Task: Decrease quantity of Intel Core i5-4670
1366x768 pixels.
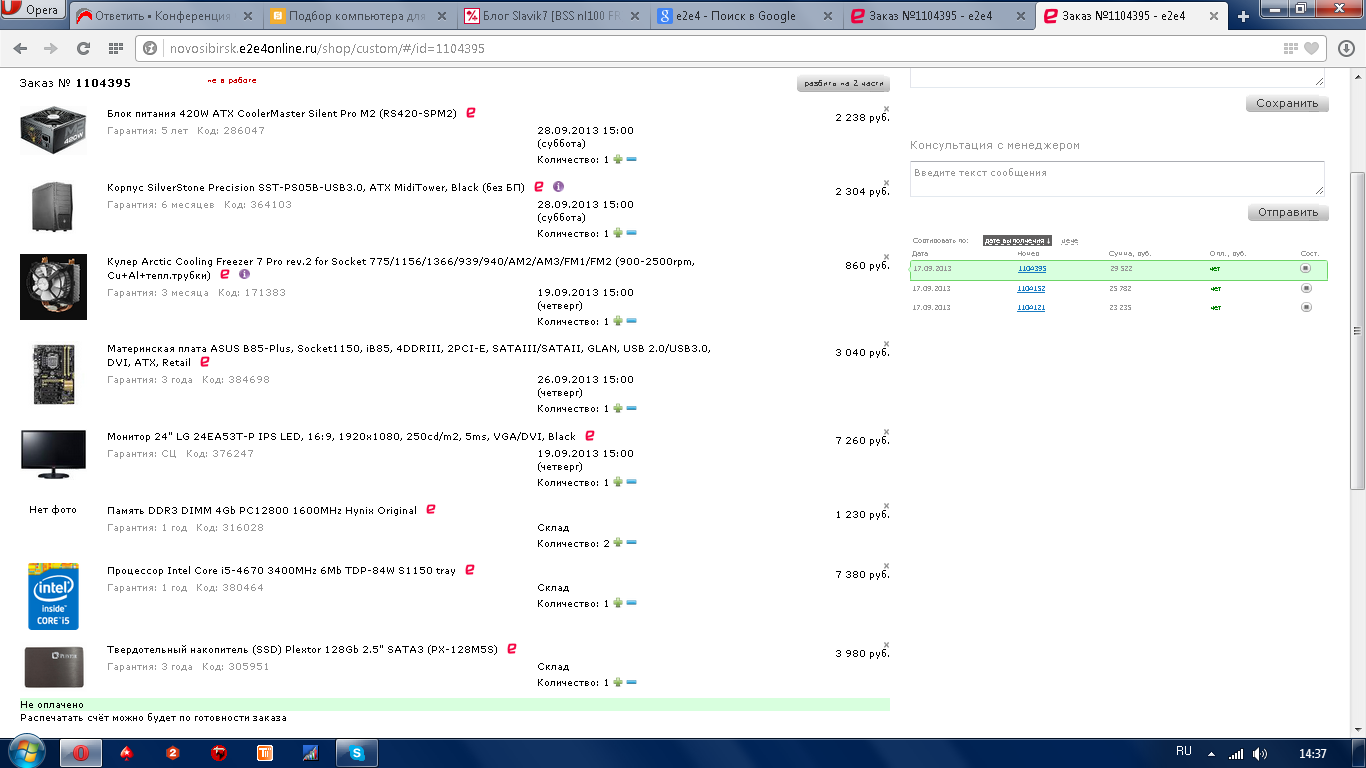Action: point(632,603)
